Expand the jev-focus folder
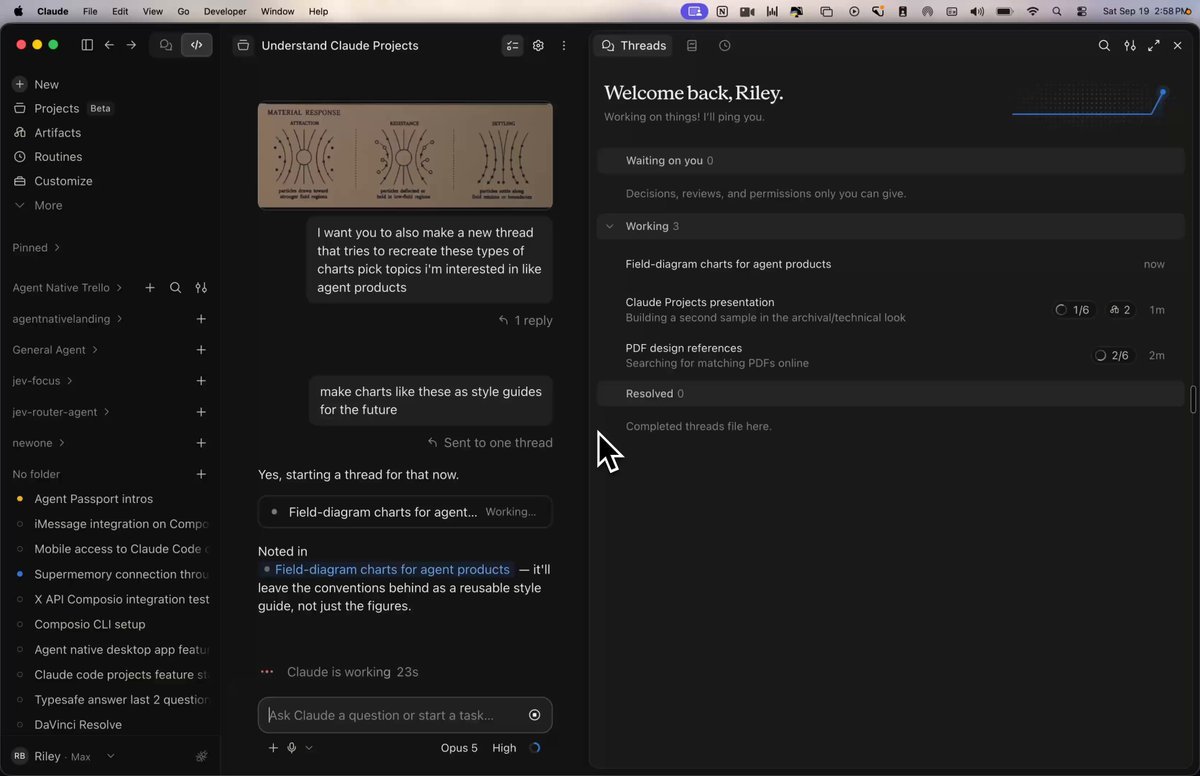The image size is (1200, 776). (42, 381)
